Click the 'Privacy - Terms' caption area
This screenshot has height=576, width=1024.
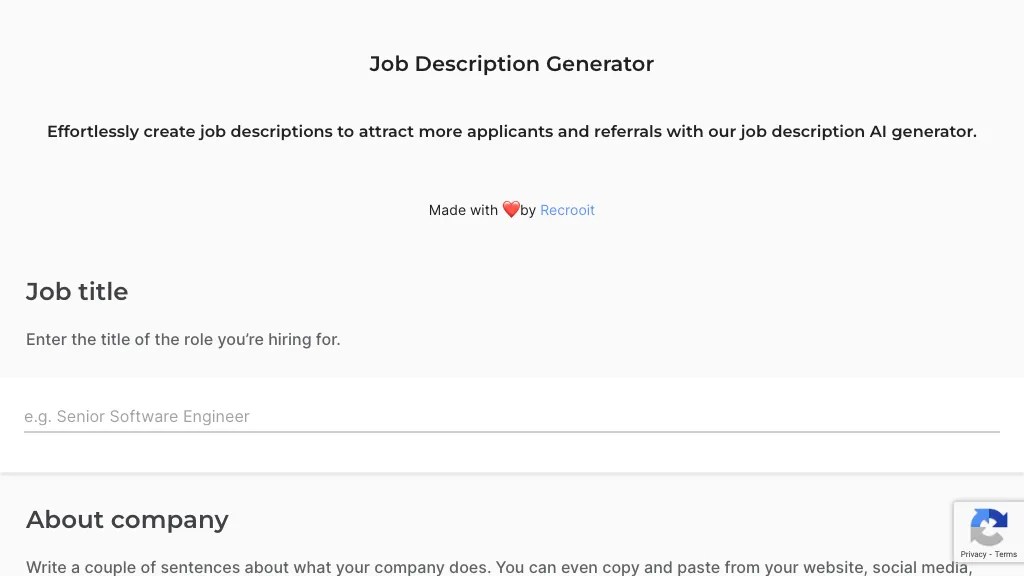coord(989,554)
